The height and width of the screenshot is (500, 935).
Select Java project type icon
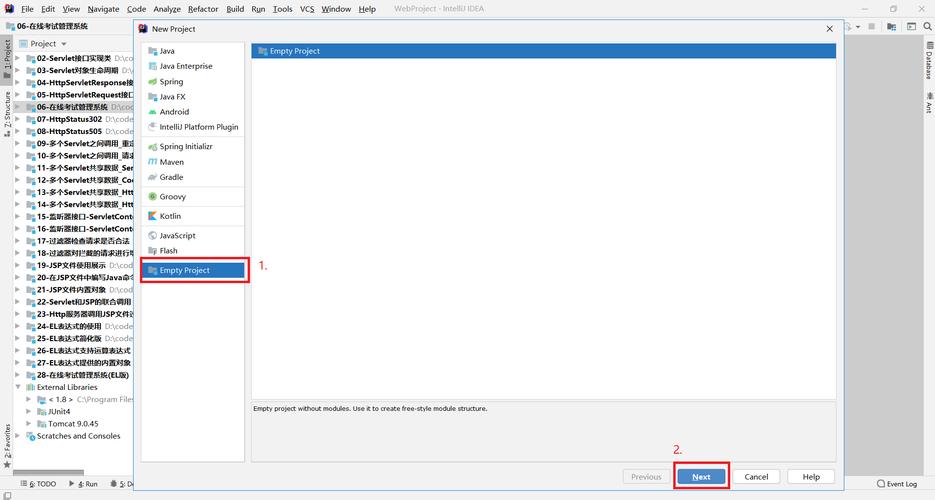pyautogui.click(x=153, y=51)
